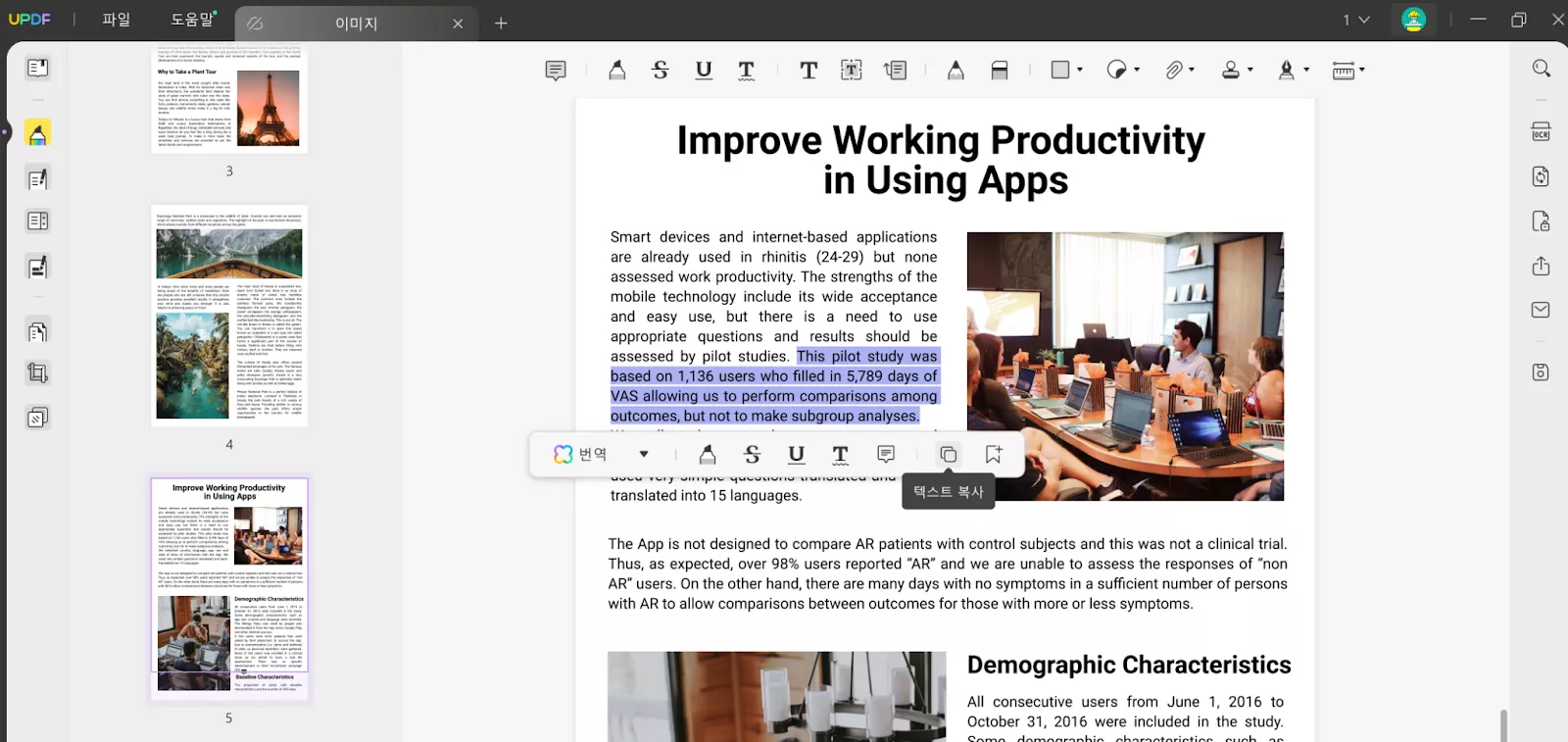Select the Text box tool in top toolbar
This screenshot has width=1568, height=742.
point(852,71)
